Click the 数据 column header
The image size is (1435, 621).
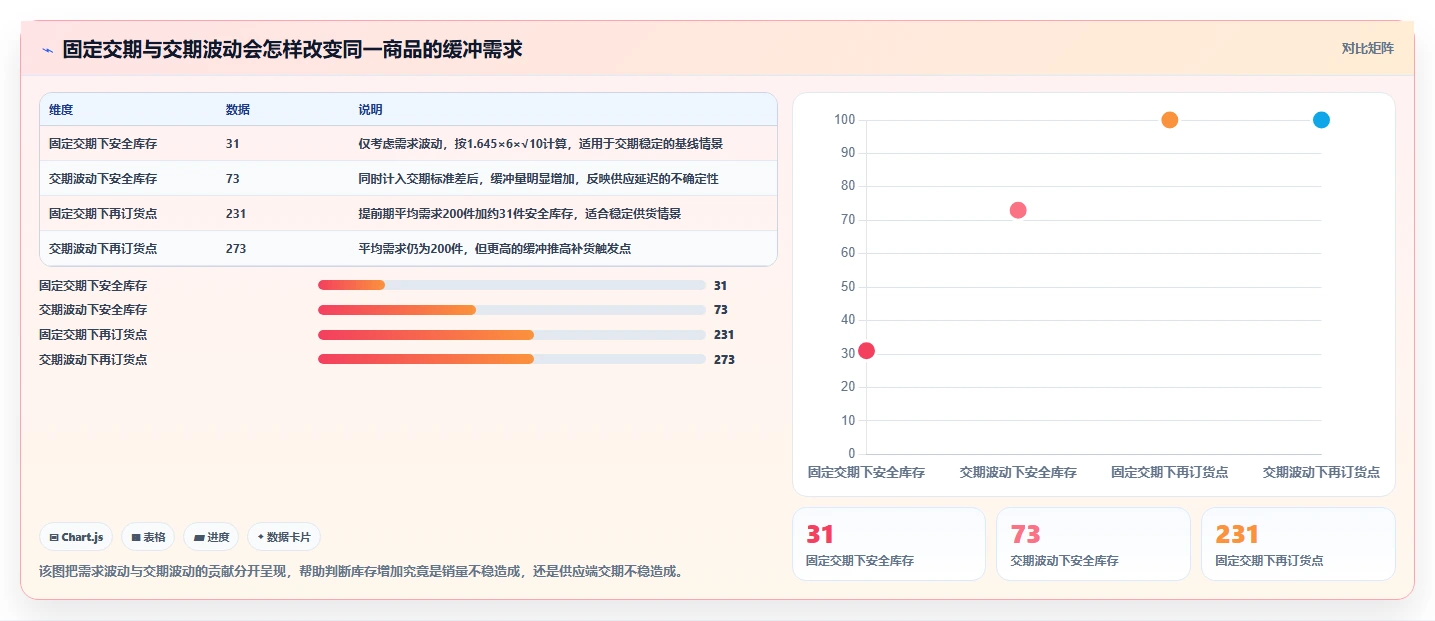[238, 110]
